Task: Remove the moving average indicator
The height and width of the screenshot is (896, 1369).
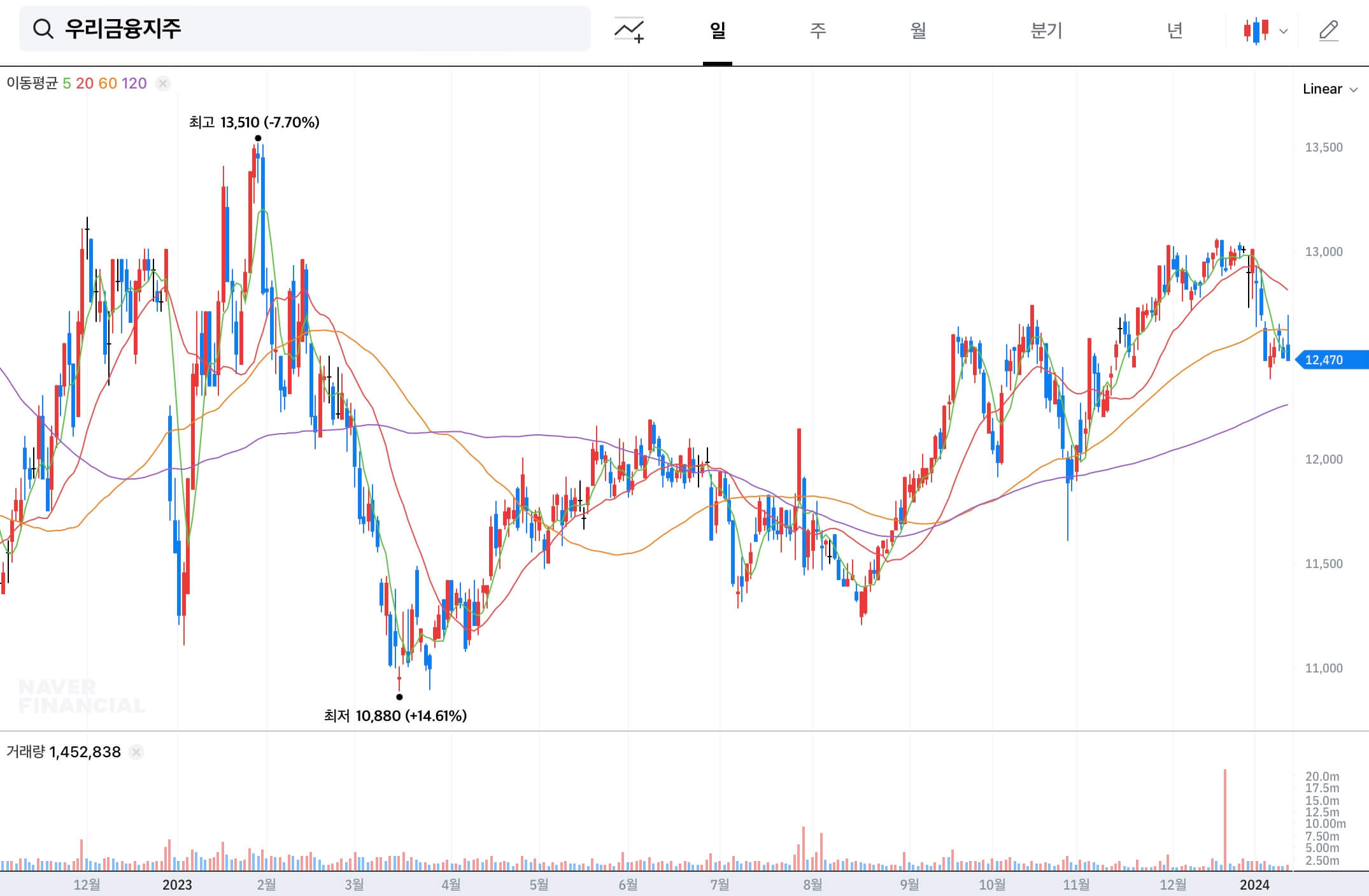Action: click(163, 83)
